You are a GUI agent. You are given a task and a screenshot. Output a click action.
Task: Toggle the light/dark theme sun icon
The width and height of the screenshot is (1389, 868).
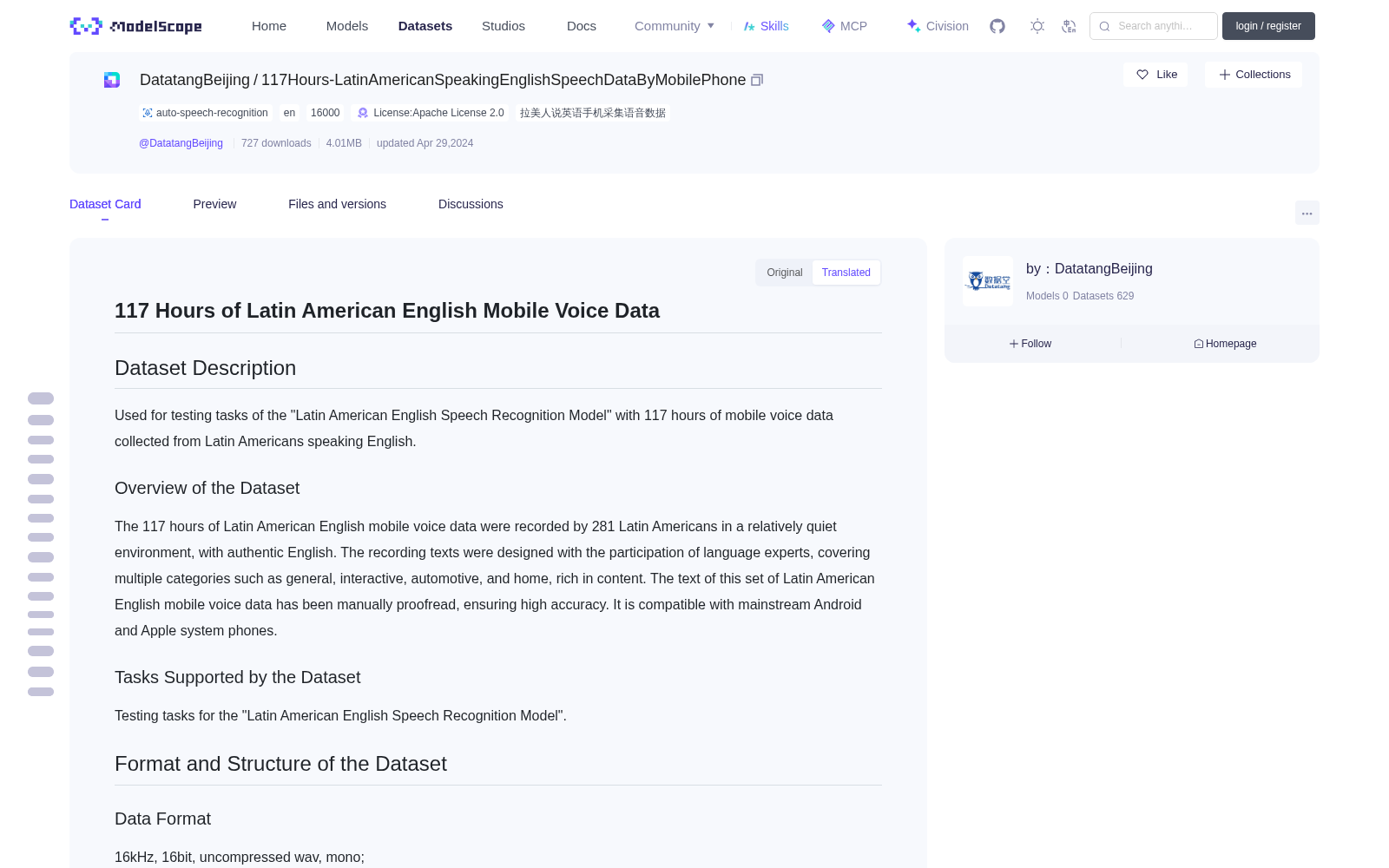click(1037, 26)
